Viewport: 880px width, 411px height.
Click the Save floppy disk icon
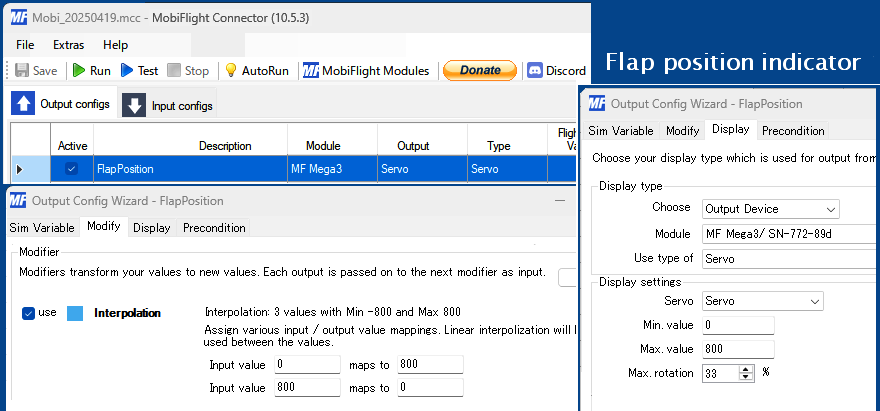22,71
